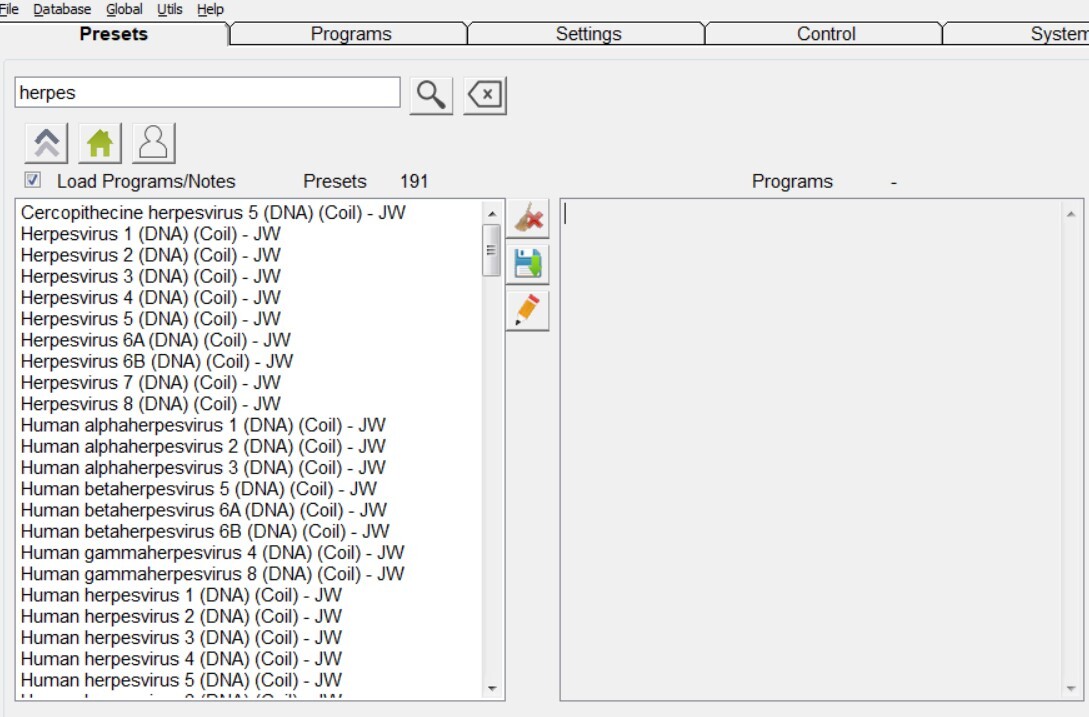Switch to the Programs tab
1089x717 pixels.
click(351, 33)
